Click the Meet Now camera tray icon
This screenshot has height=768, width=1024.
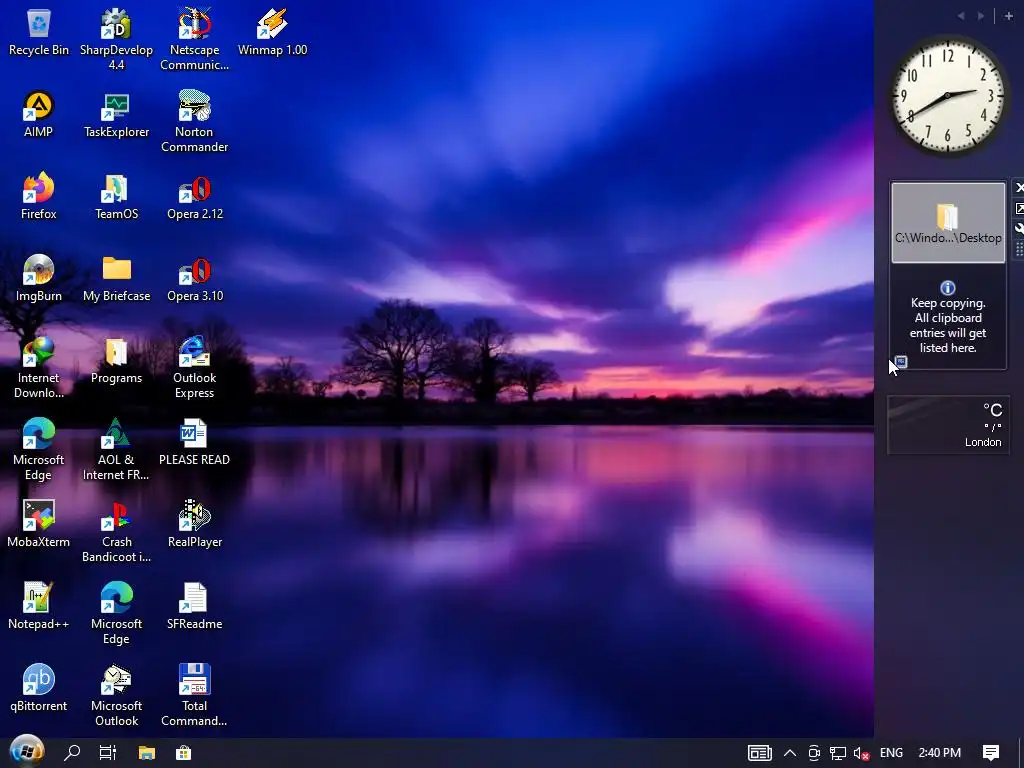coord(814,753)
